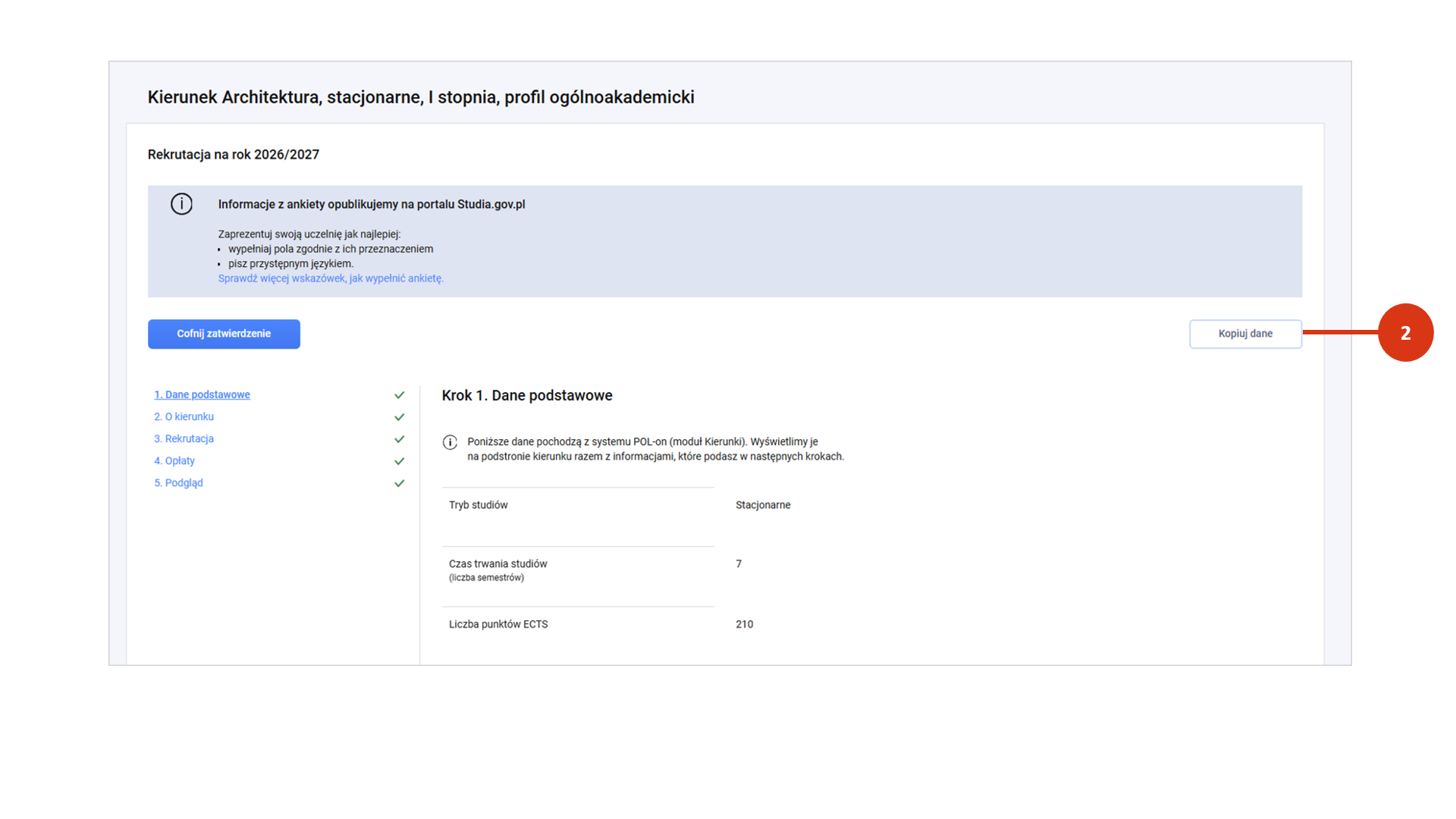Click the checkmark next to Opłaty
Viewport: 1456px width, 819px height.
pos(400,461)
